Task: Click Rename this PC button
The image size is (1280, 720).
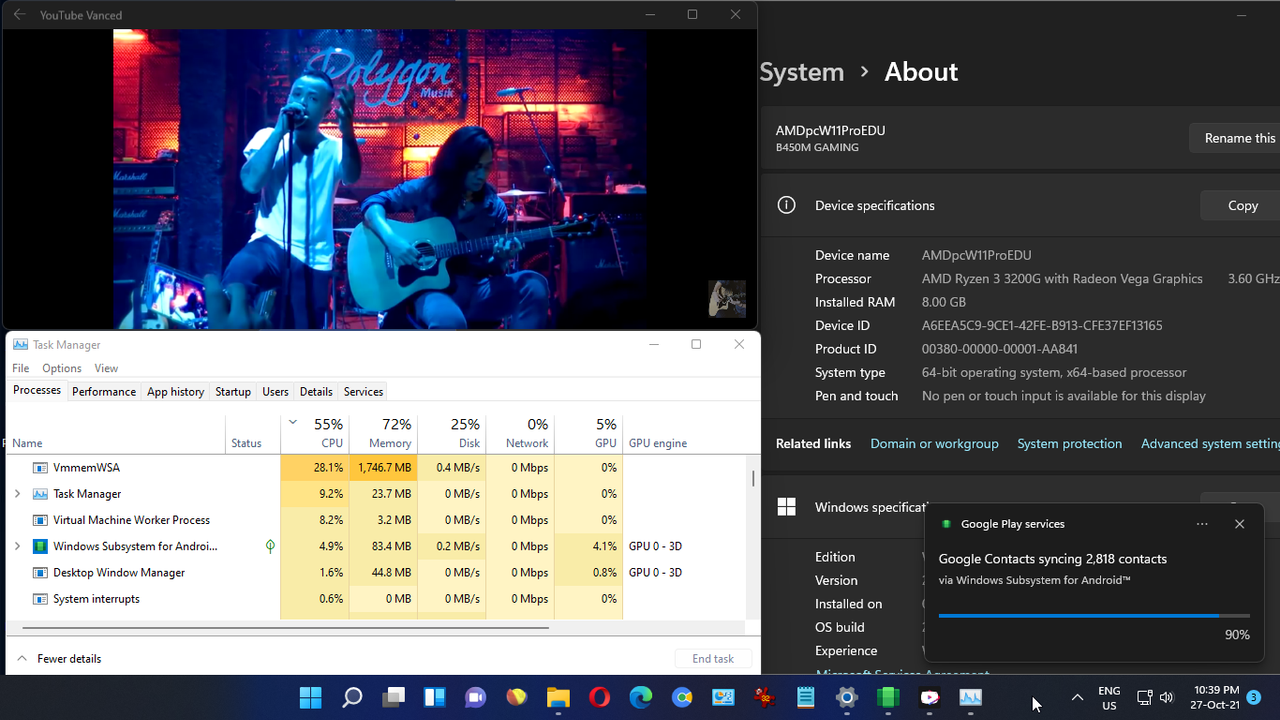Action: (x=1235, y=138)
